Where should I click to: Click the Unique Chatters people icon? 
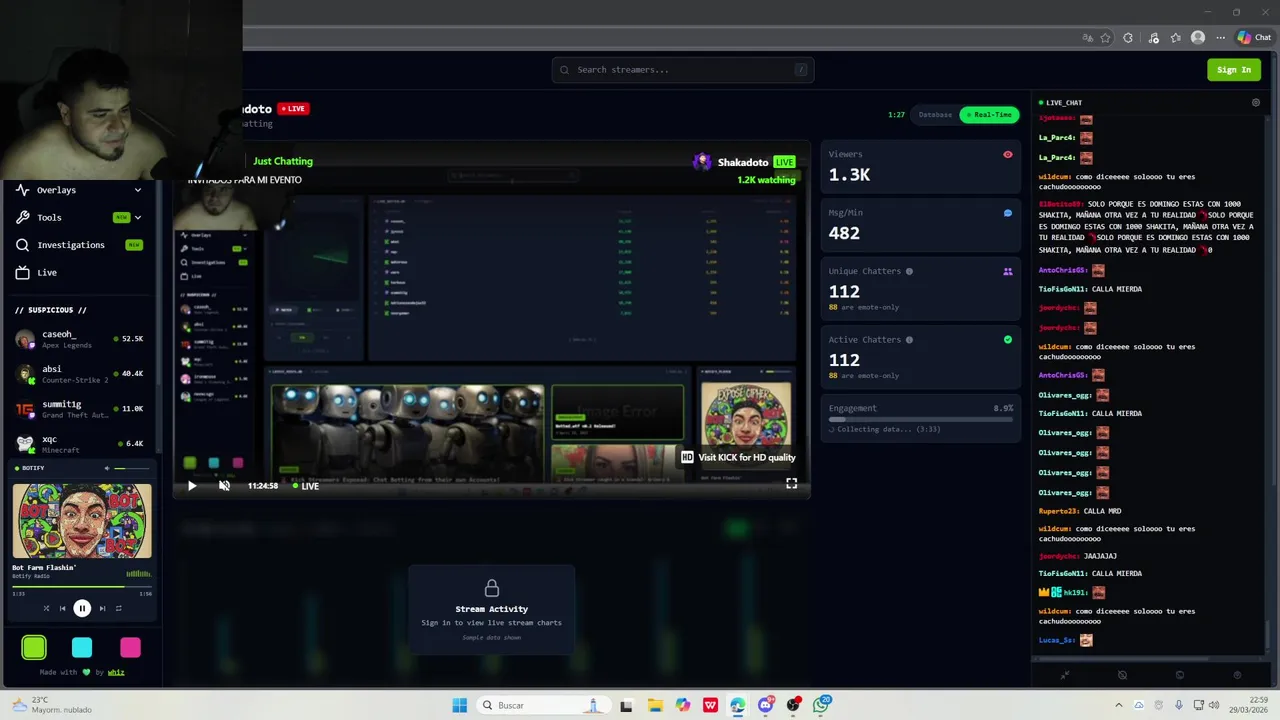pos(1008,272)
